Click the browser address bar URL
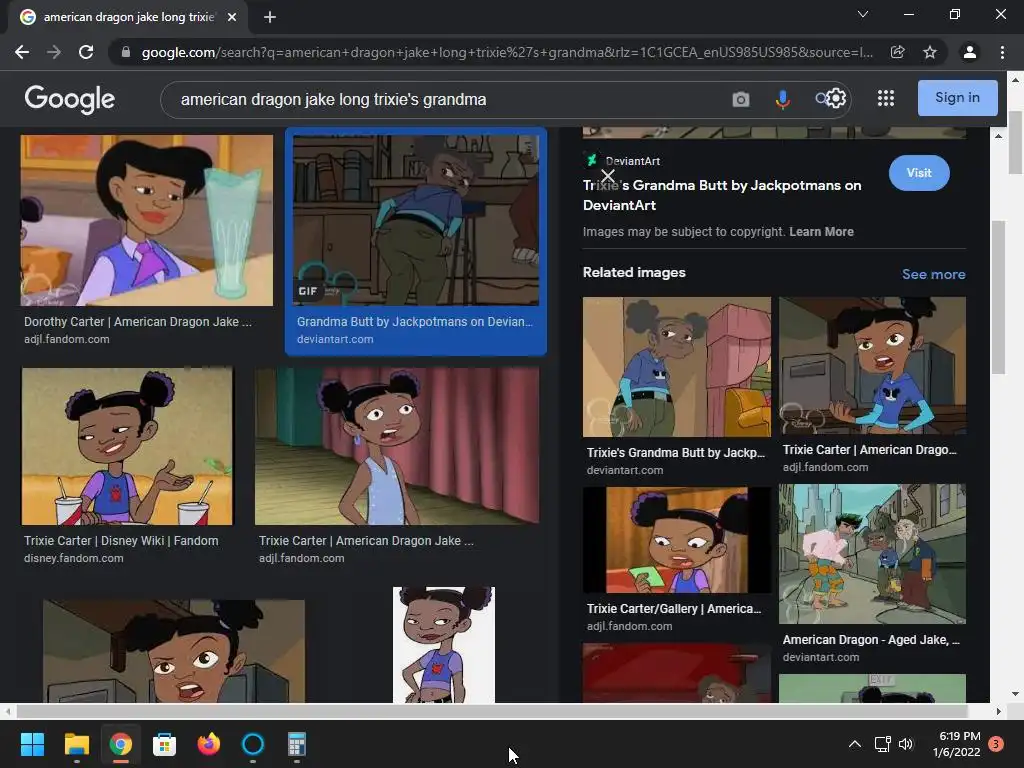The height and width of the screenshot is (768, 1024). point(506,52)
